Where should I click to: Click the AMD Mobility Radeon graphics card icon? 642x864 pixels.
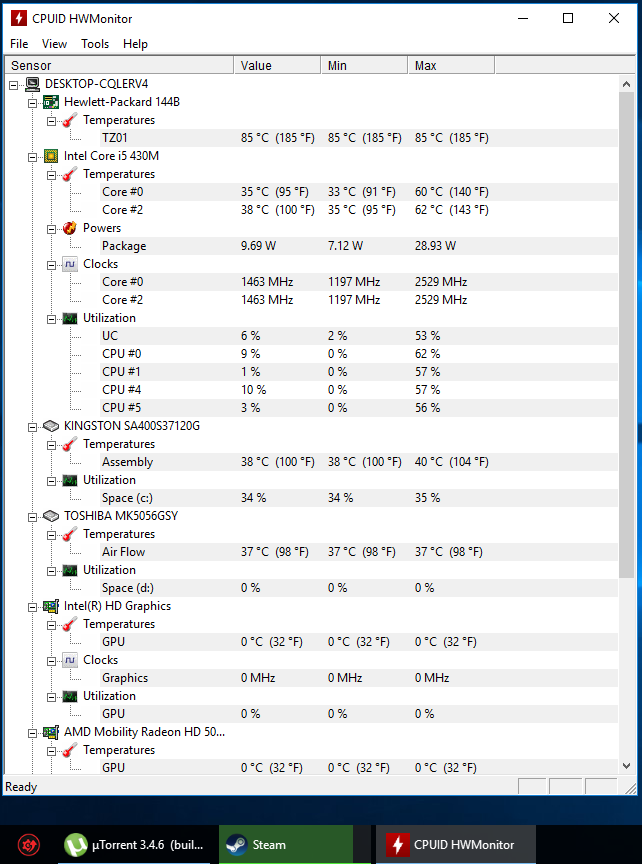pyautogui.click(x=51, y=732)
